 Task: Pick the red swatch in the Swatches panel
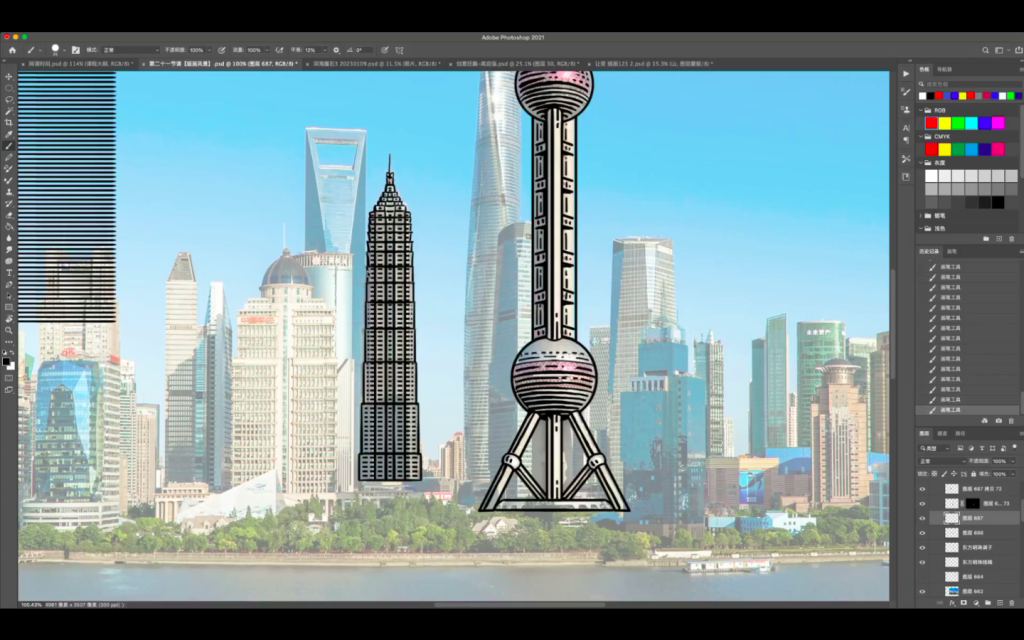pyautogui.click(x=932, y=122)
